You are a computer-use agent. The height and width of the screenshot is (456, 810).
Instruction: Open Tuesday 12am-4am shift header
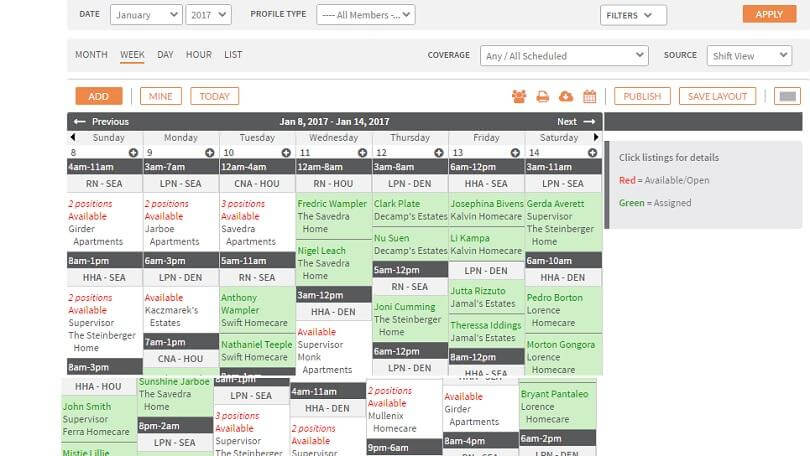pyautogui.click(x=258, y=167)
